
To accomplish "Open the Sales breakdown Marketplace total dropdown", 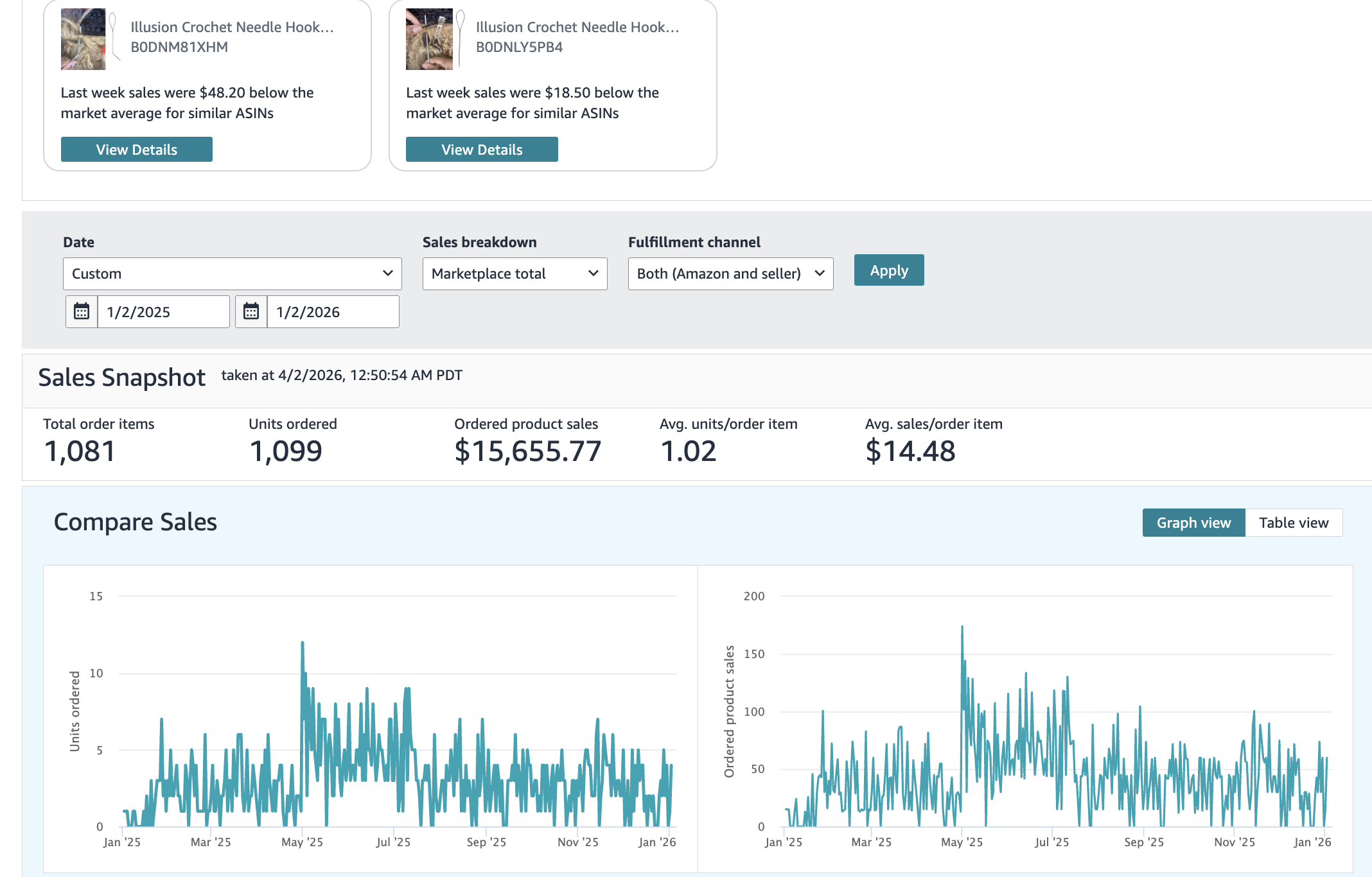I will click(514, 274).
